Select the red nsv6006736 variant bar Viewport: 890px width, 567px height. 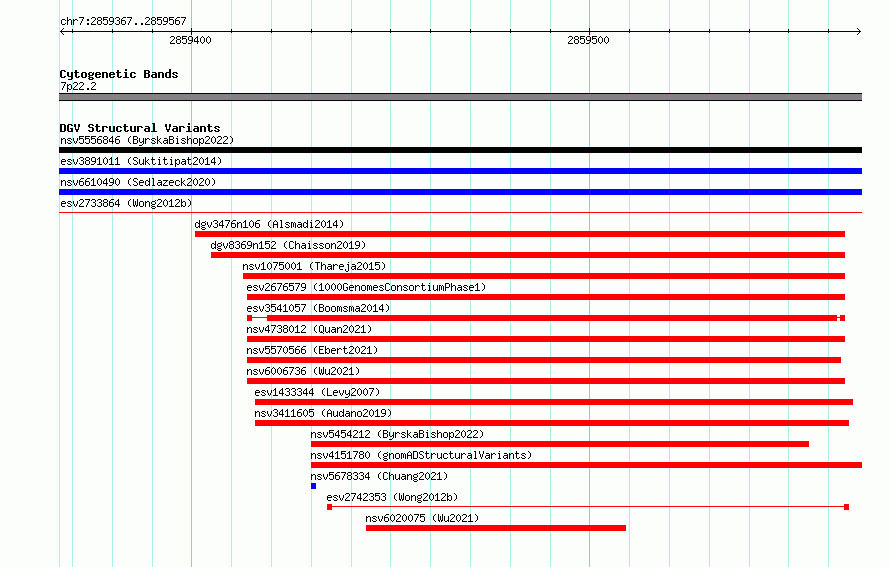[546, 381]
